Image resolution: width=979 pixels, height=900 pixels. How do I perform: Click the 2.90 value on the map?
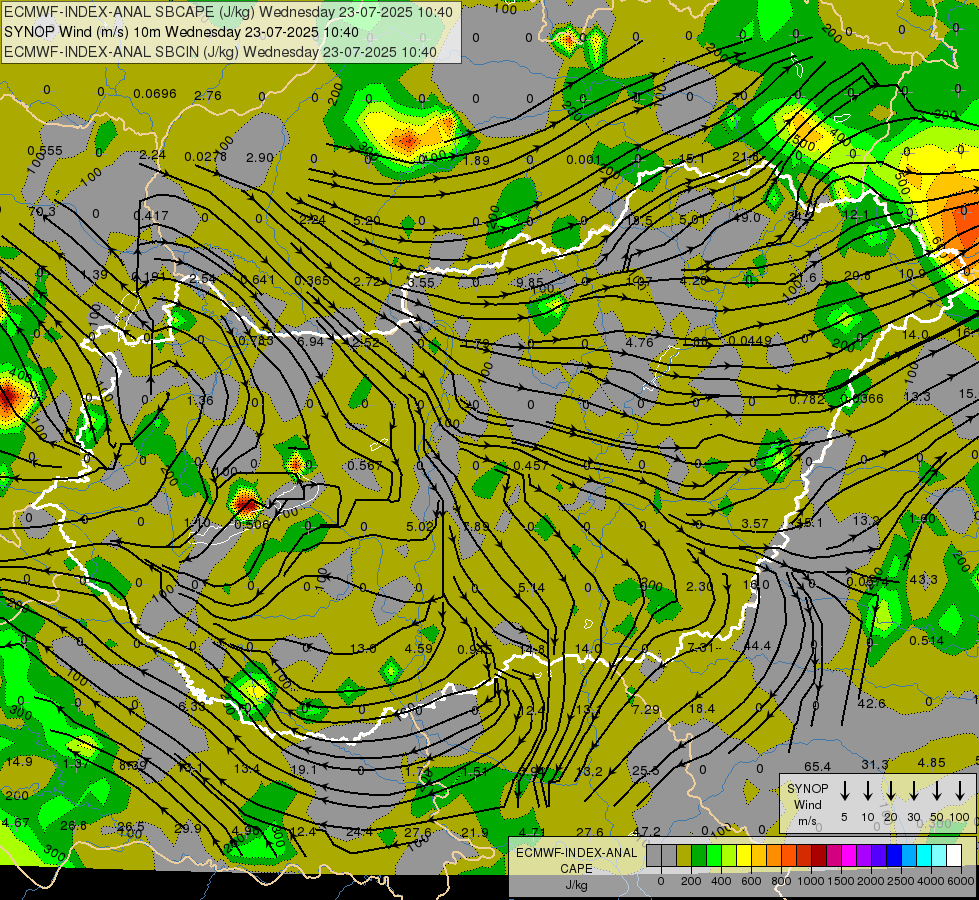coord(260,157)
